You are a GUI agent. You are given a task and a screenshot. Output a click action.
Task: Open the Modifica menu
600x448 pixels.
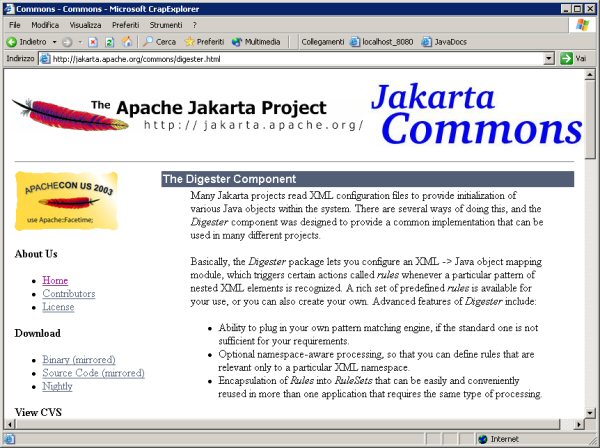tap(45, 25)
